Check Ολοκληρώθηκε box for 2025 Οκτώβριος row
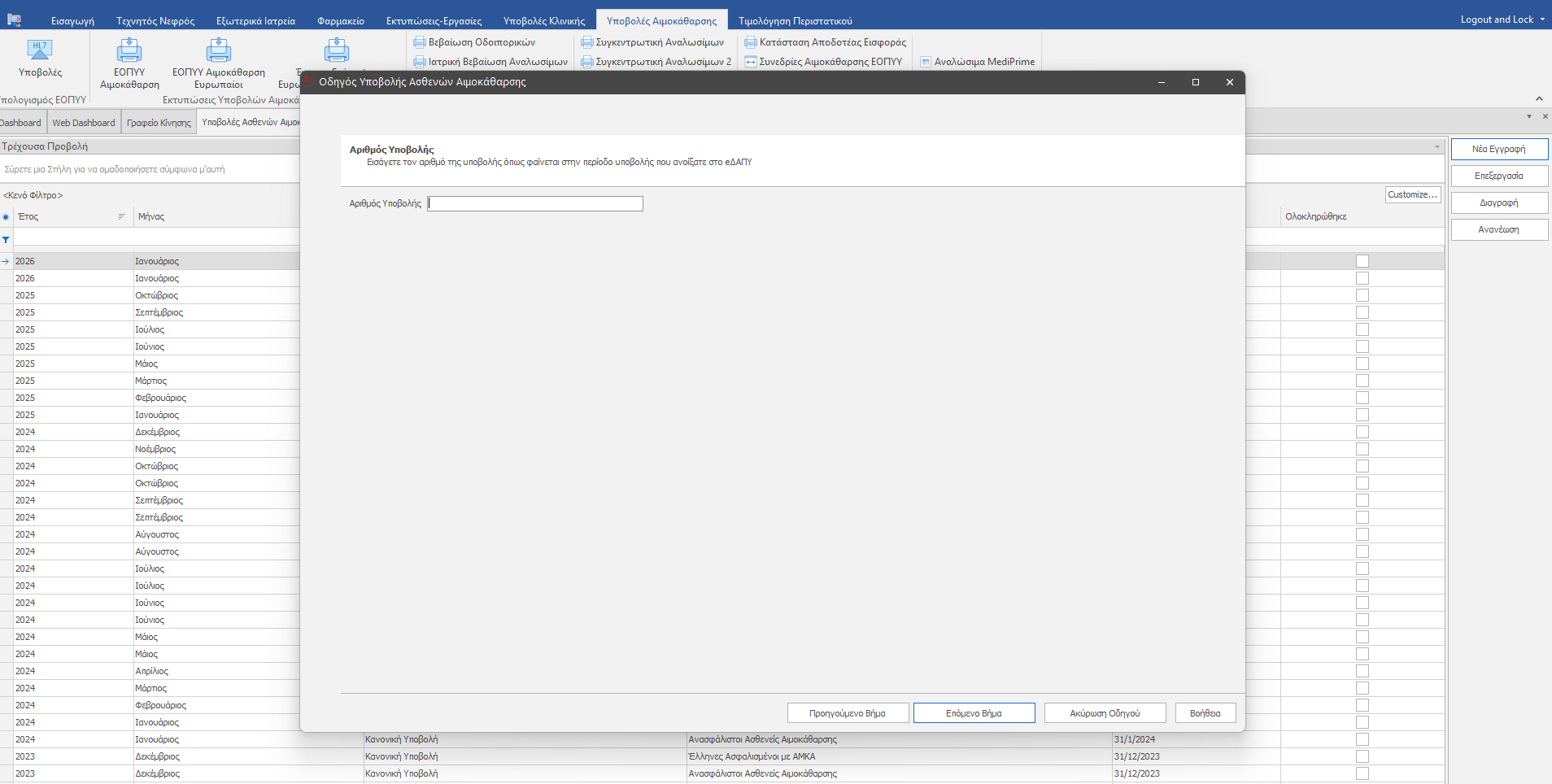Screen dimensions: 1552x784 click(1362, 295)
